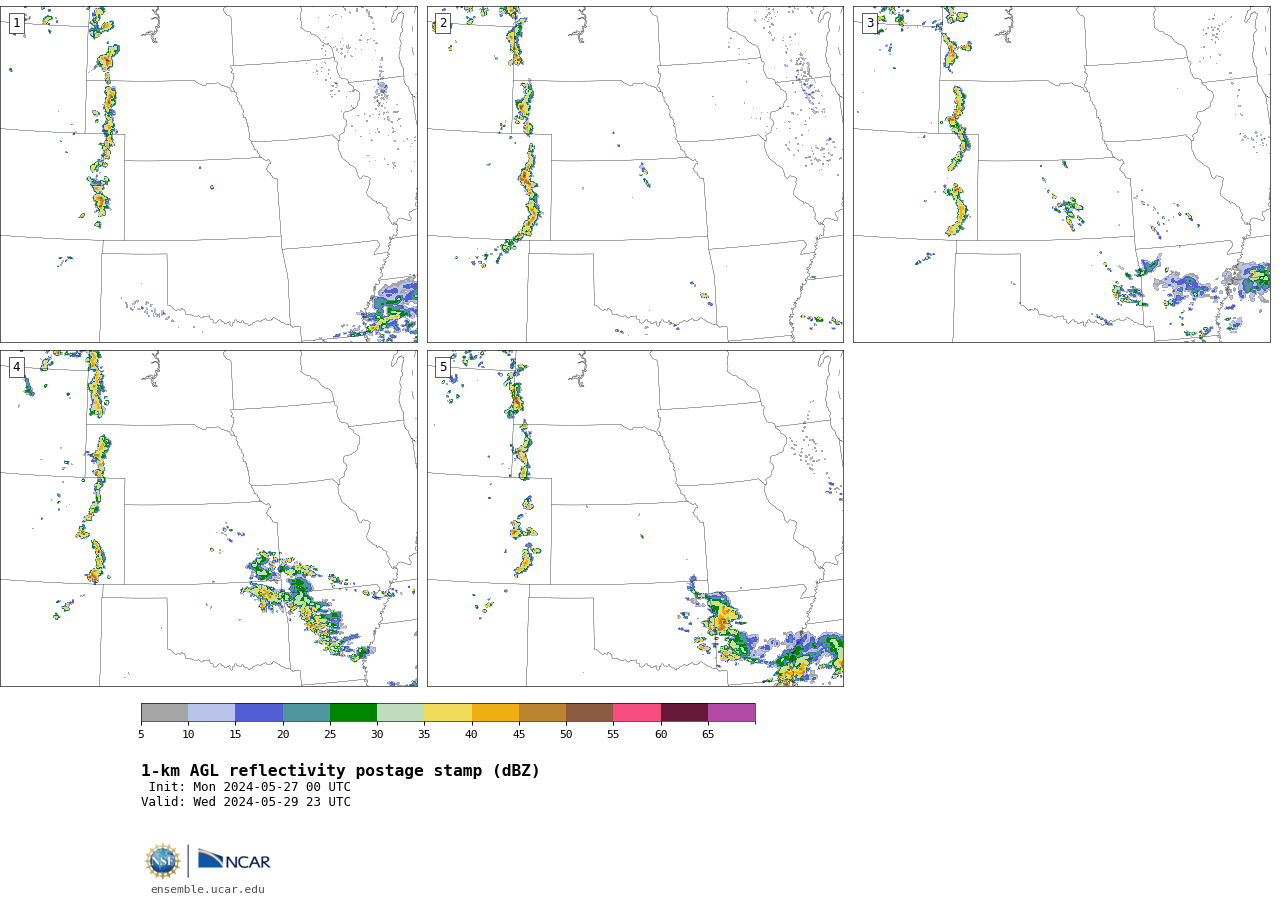This screenshot has height=901, width=1280.
Task: Open ensemble member 4 reflectivity map
Action: (209, 518)
